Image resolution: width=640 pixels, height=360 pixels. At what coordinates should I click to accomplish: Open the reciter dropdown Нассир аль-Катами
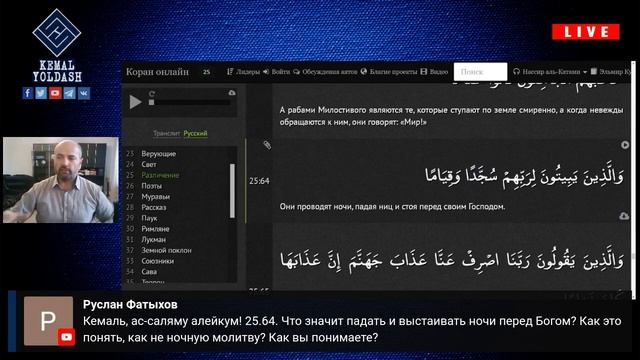[x=550, y=72]
